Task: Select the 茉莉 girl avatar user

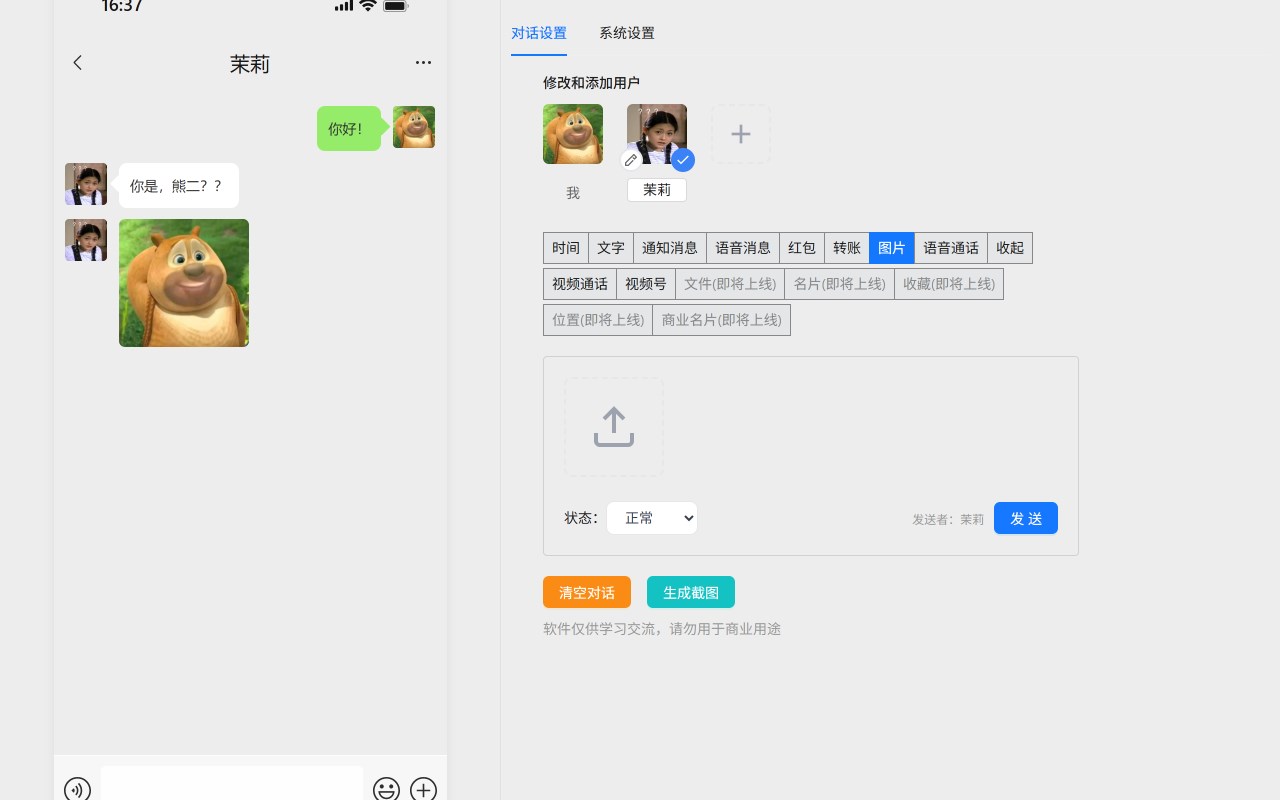Action: 657,134
